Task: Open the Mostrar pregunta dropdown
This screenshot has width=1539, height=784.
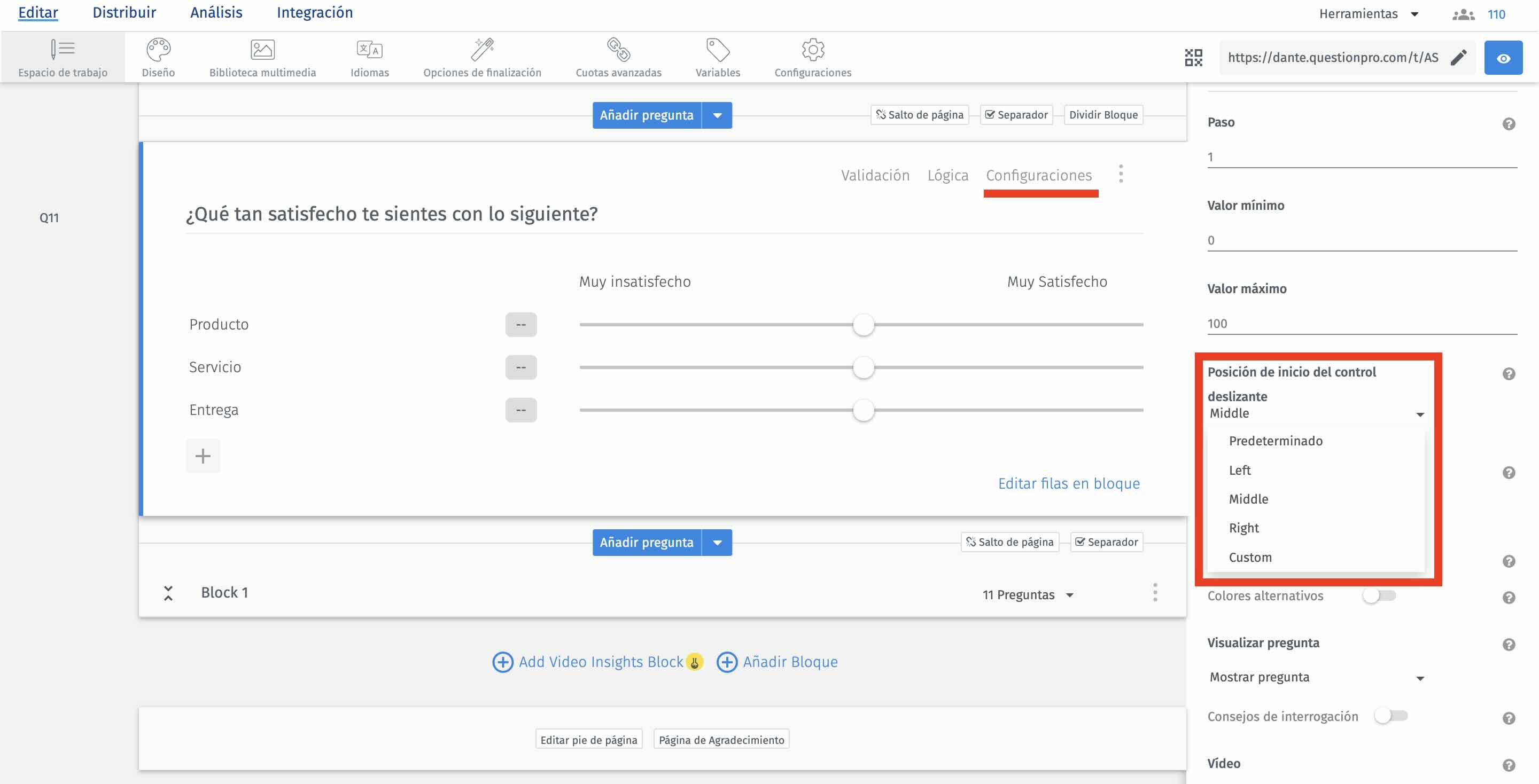Action: click(1315, 677)
